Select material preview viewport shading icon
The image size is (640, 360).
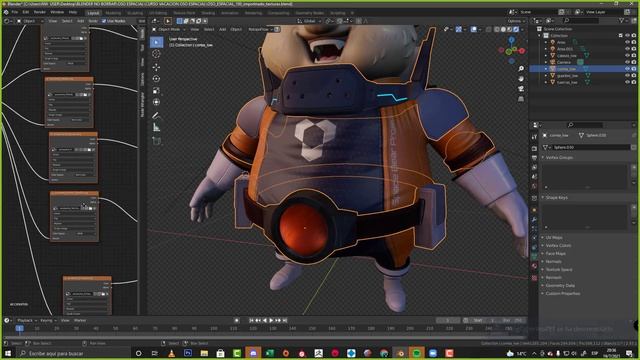509,29
